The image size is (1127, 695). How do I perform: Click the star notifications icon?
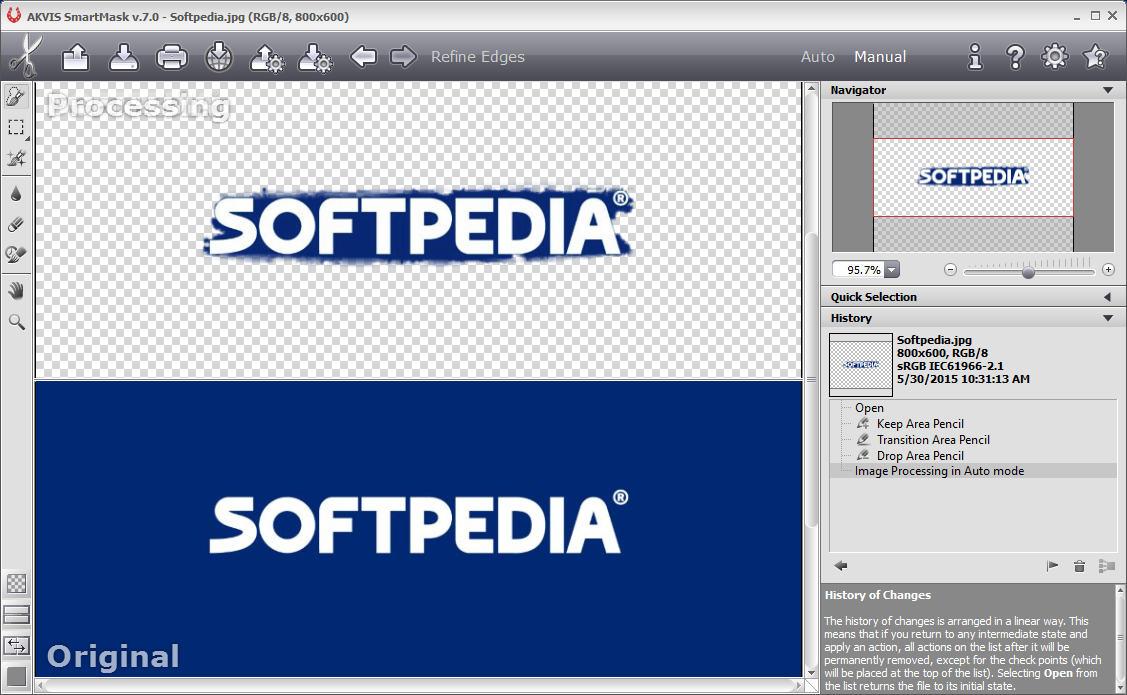(x=1095, y=56)
